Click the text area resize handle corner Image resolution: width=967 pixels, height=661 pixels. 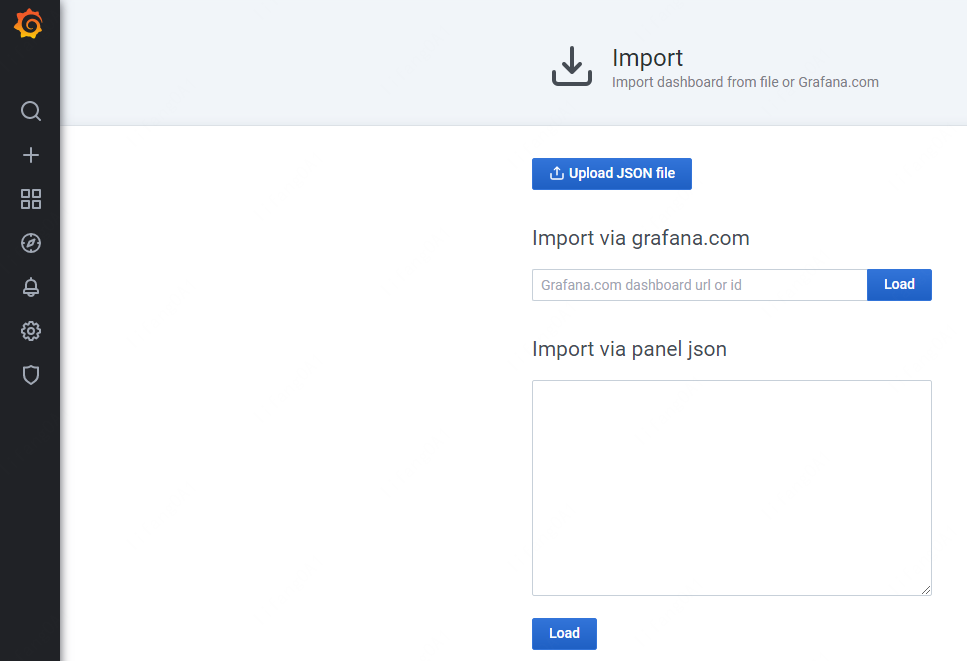pos(926,590)
